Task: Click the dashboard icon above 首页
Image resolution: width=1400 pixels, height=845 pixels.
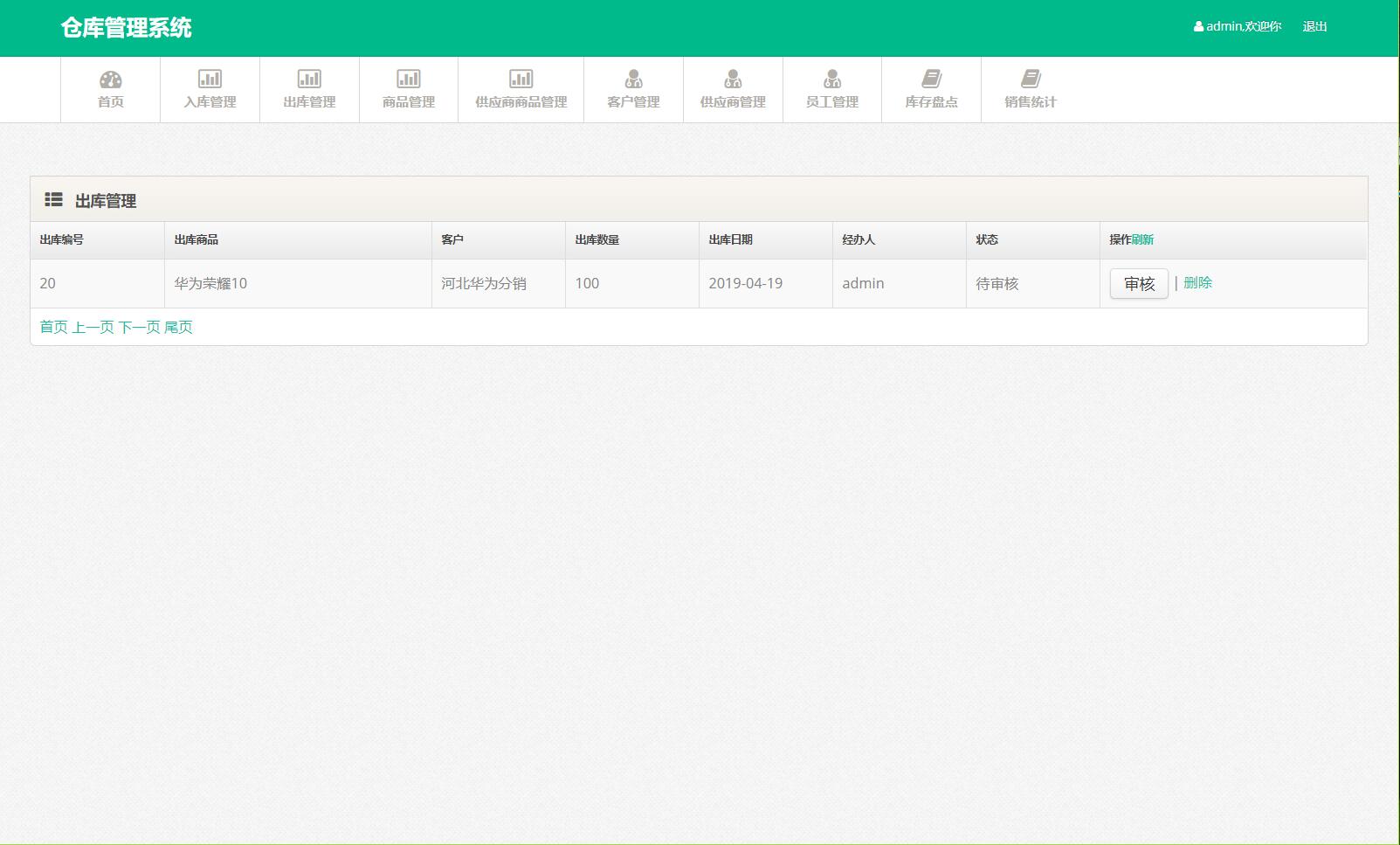Action: (111, 80)
